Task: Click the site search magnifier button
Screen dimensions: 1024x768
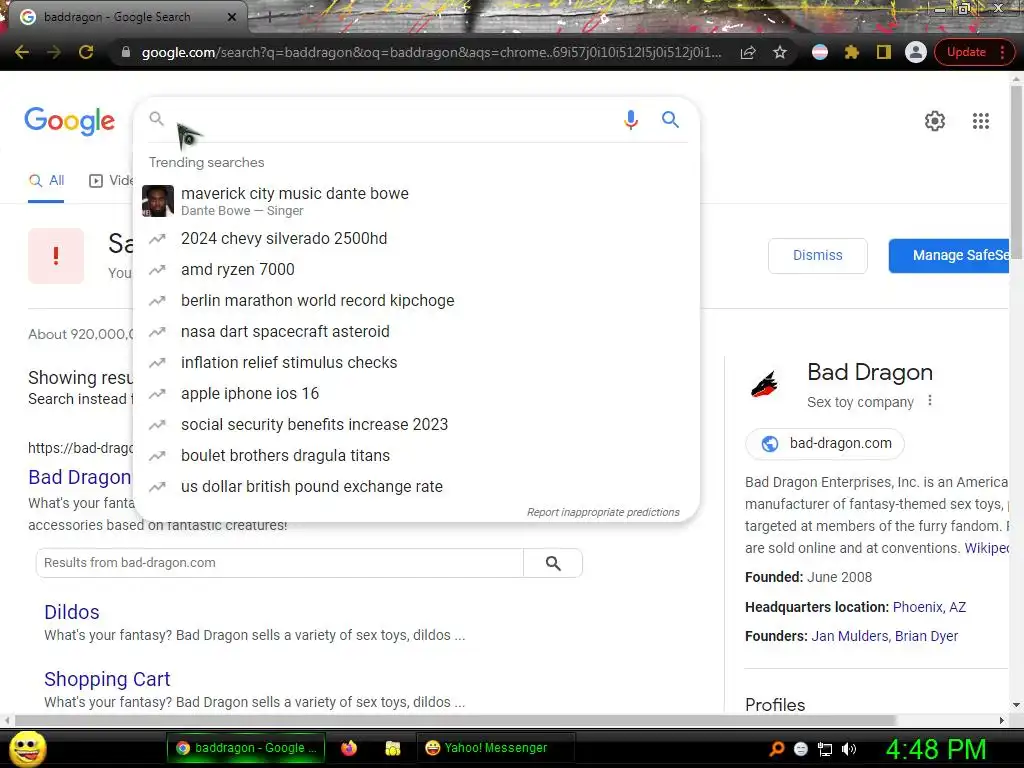Action: pyautogui.click(x=553, y=563)
